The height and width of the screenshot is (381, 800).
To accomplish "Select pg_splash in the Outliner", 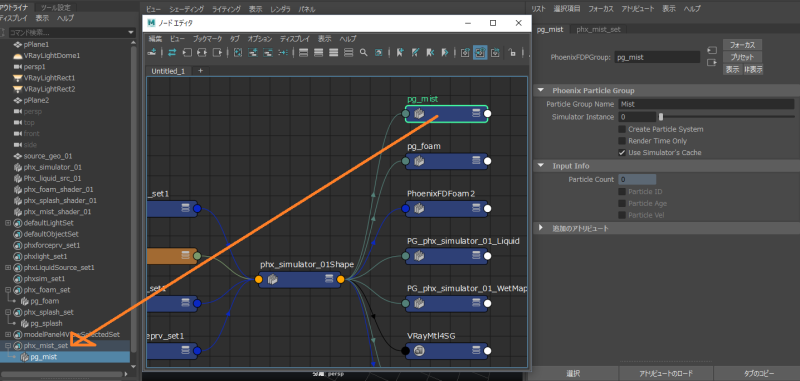I will (x=47, y=323).
